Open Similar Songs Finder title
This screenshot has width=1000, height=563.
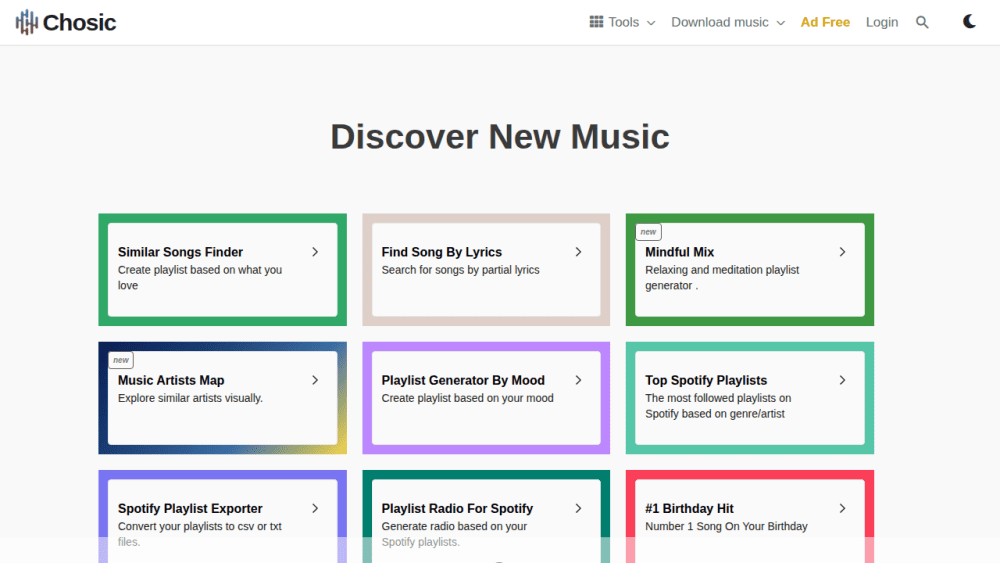[x=180, y=252]
